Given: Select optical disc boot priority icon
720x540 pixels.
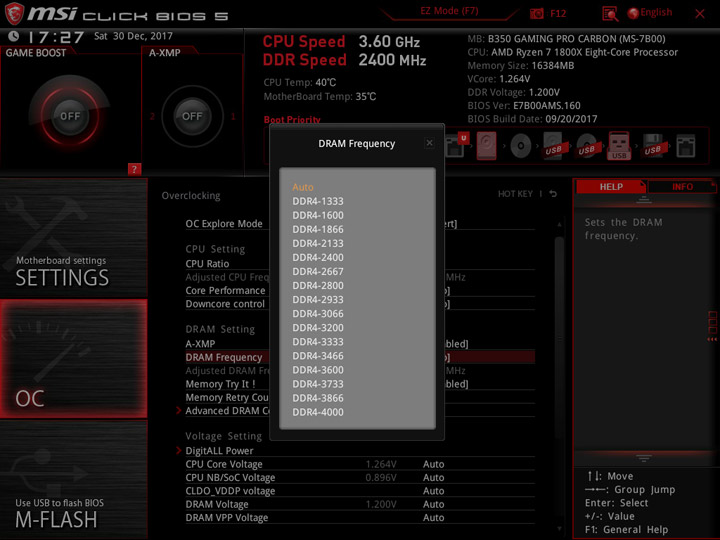Looking at the screenshot, I should click(520, 146).
